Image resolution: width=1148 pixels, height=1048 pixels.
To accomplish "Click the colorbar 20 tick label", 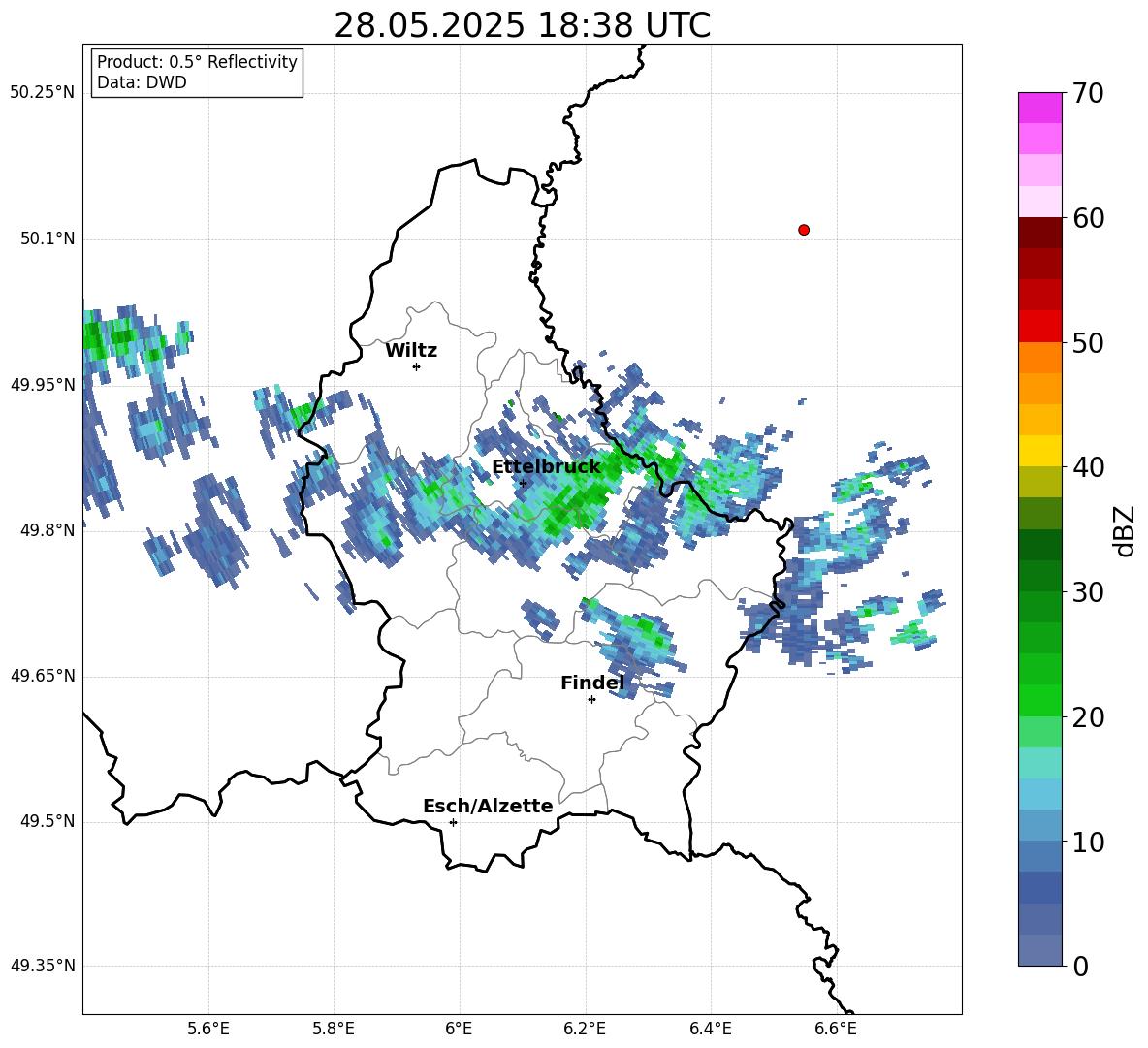I will pos(1089,717).
